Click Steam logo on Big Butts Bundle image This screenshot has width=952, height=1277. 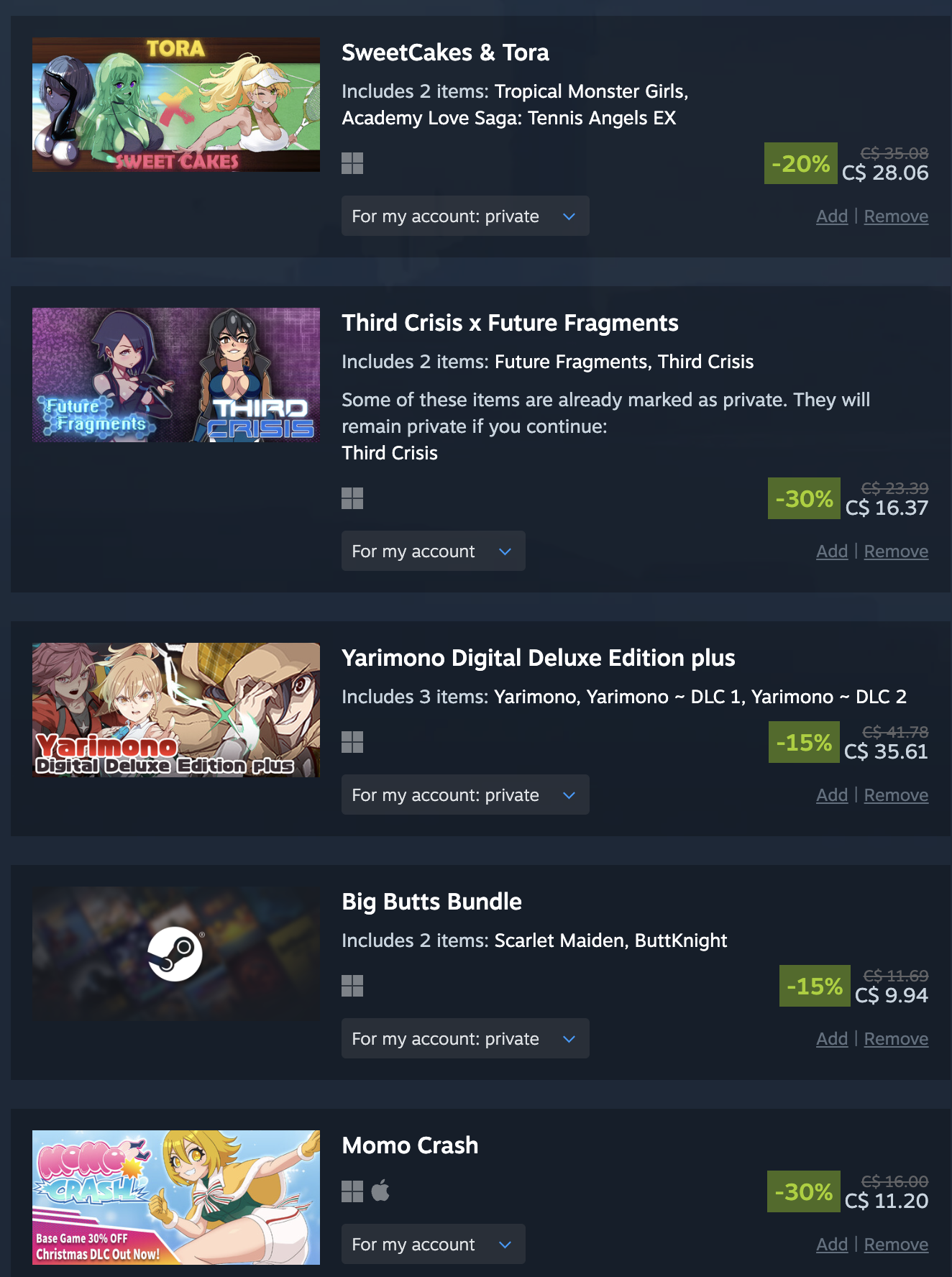[x=175, y=953]
